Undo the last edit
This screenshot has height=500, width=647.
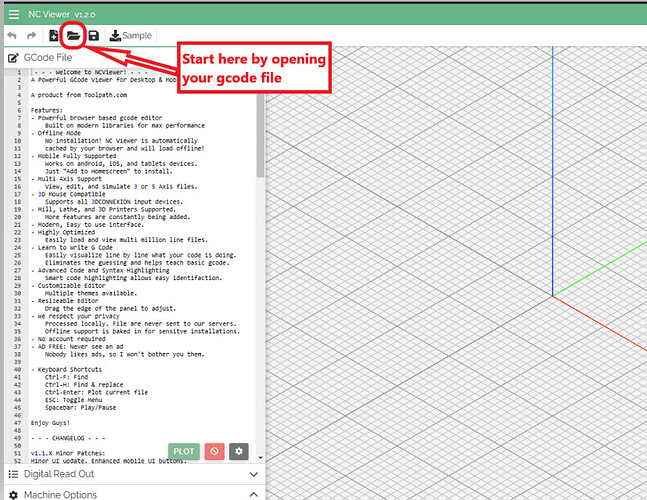tap(12, 36)
